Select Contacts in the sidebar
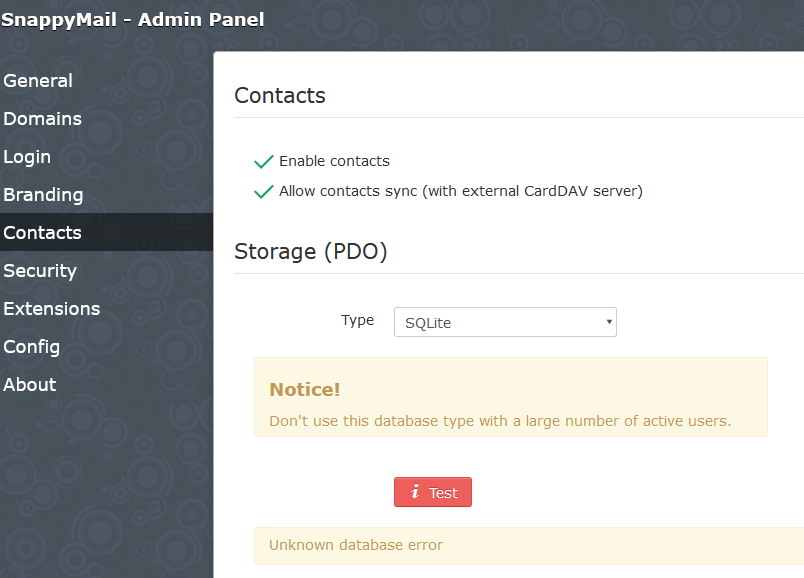Image resolution: width=804 pixels, height=578 pixels. [x=43, y=232]
